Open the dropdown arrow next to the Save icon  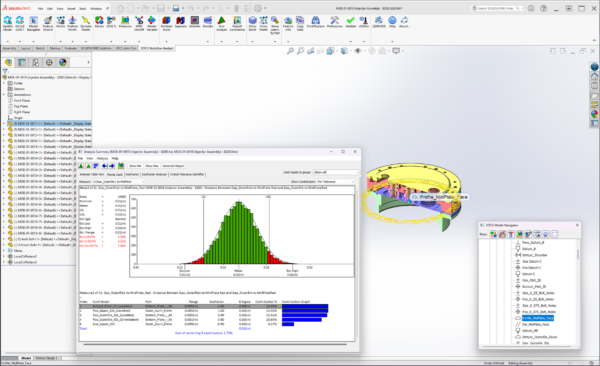[x=167, y=8]
